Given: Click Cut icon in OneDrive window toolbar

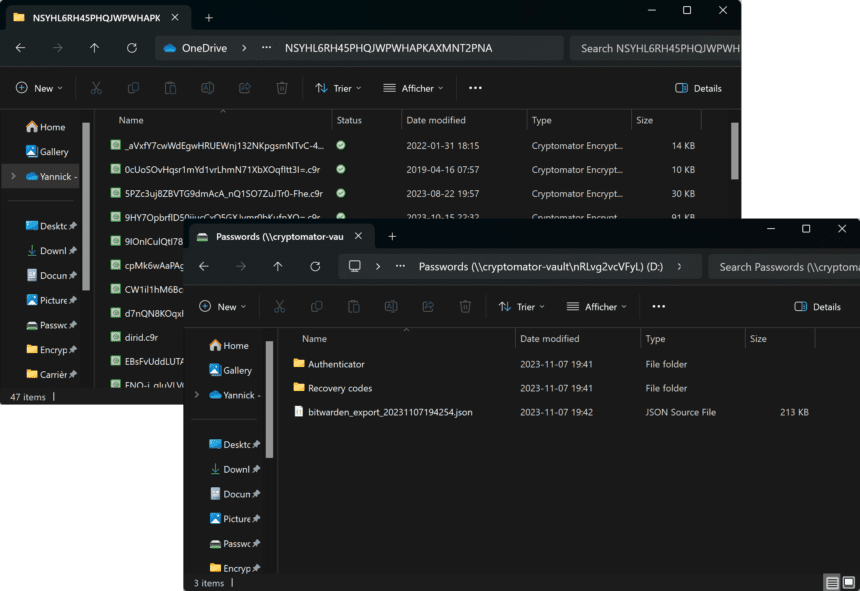Looking at the screenshot, I should click(x=96, y=88).
